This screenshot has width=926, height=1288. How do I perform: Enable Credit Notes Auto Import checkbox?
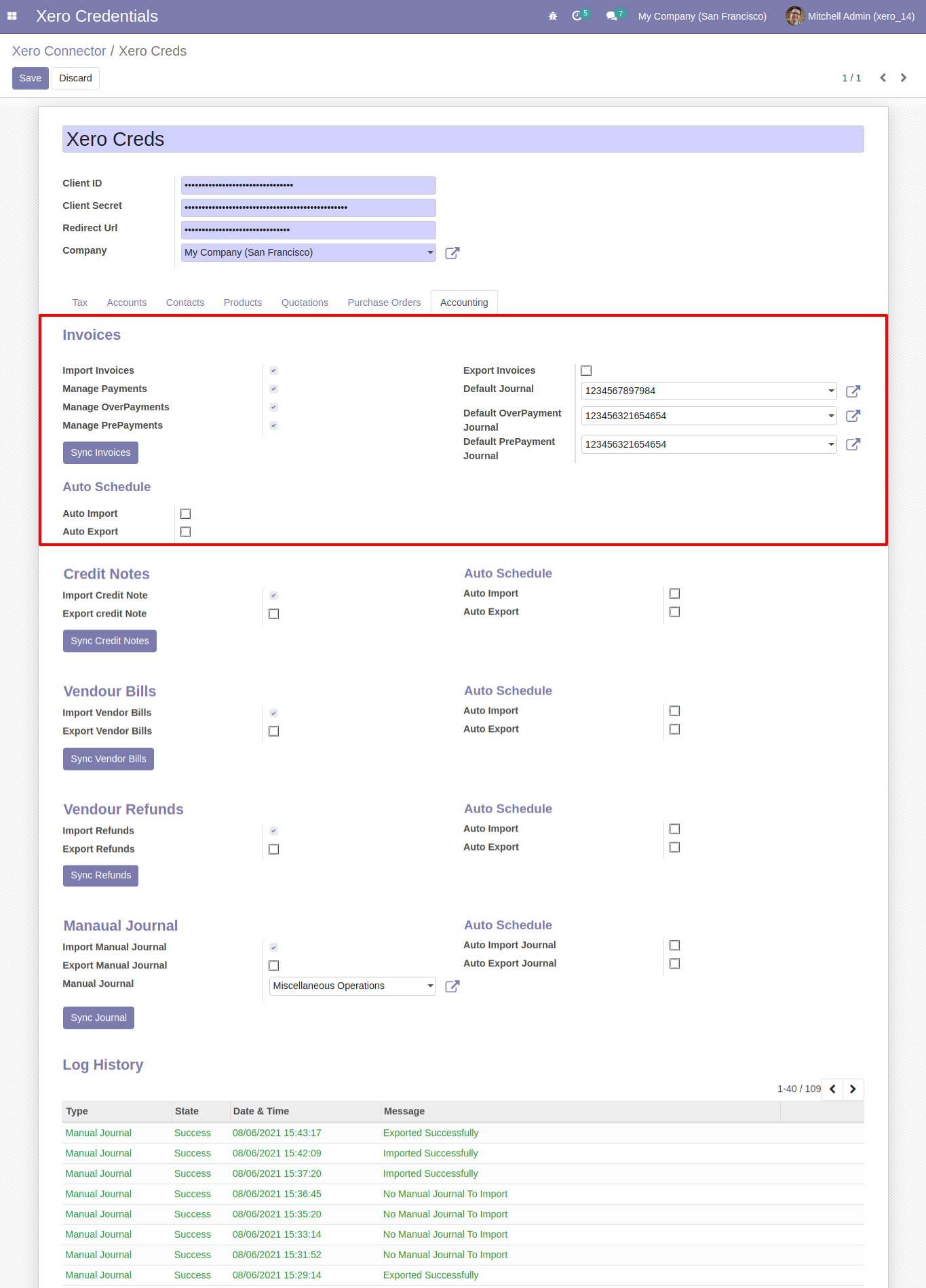coord(674,594)
